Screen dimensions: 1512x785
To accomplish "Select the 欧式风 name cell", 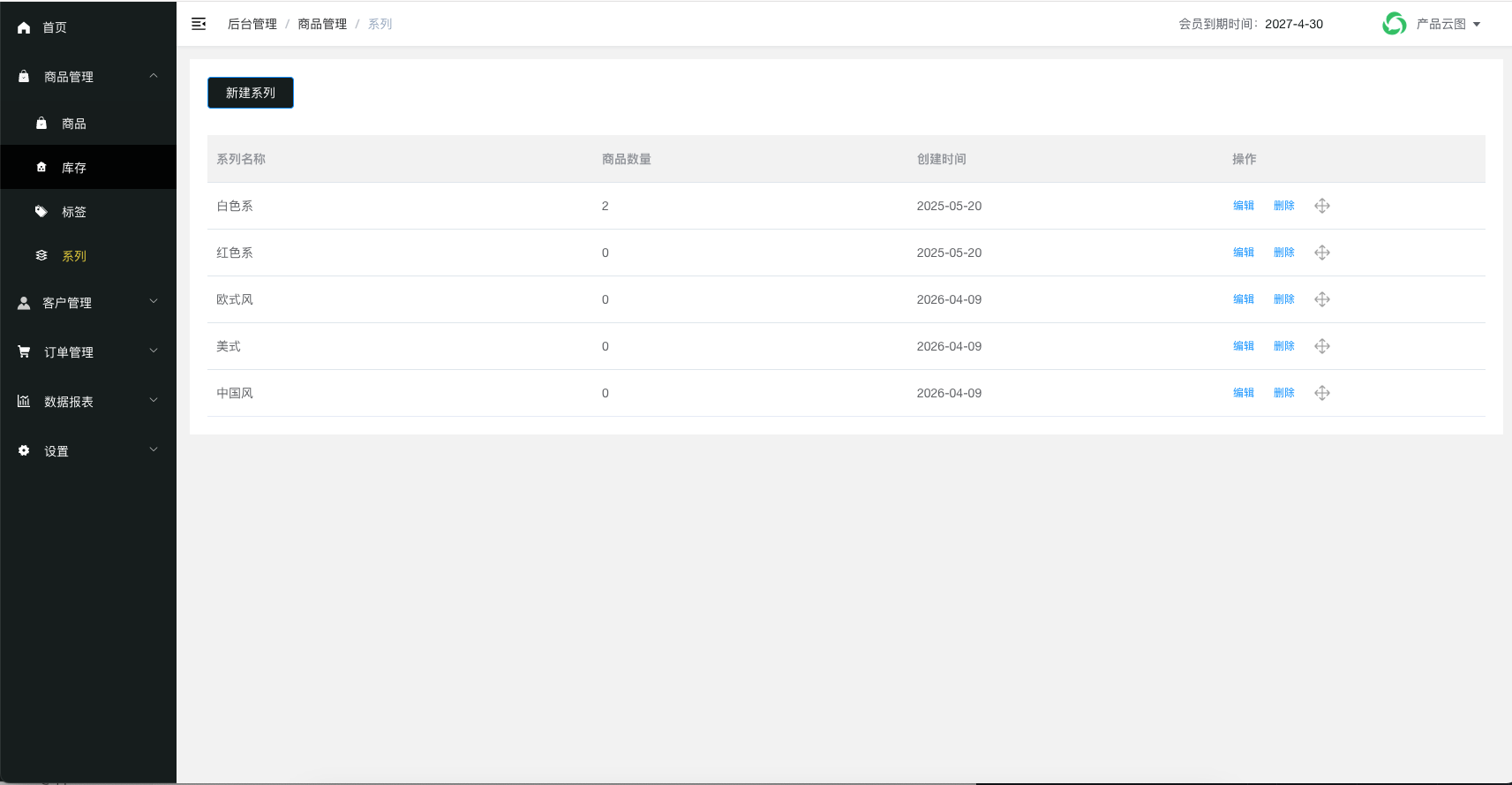I will coord(235,299).
